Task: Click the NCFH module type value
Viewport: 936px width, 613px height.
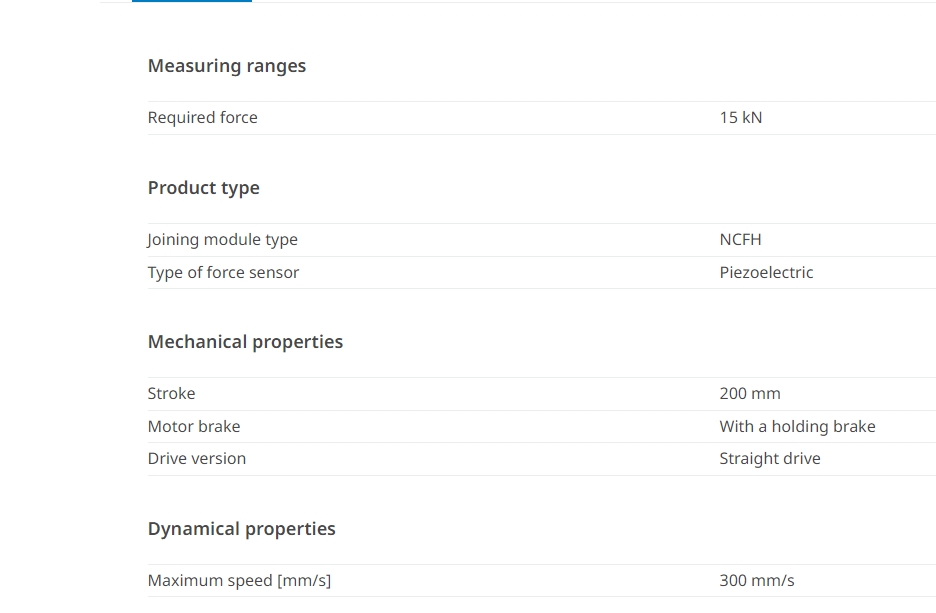Action: (x=740, y=239)
